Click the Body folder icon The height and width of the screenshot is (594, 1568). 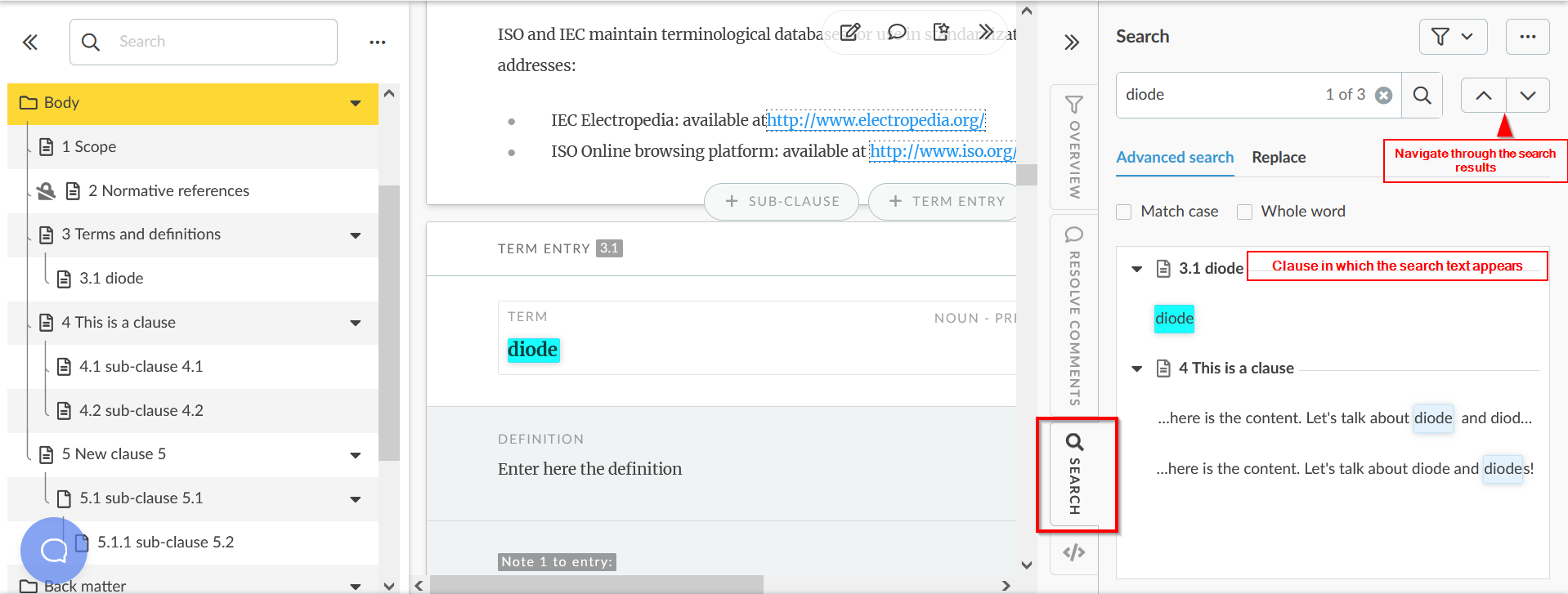(29, 102)
